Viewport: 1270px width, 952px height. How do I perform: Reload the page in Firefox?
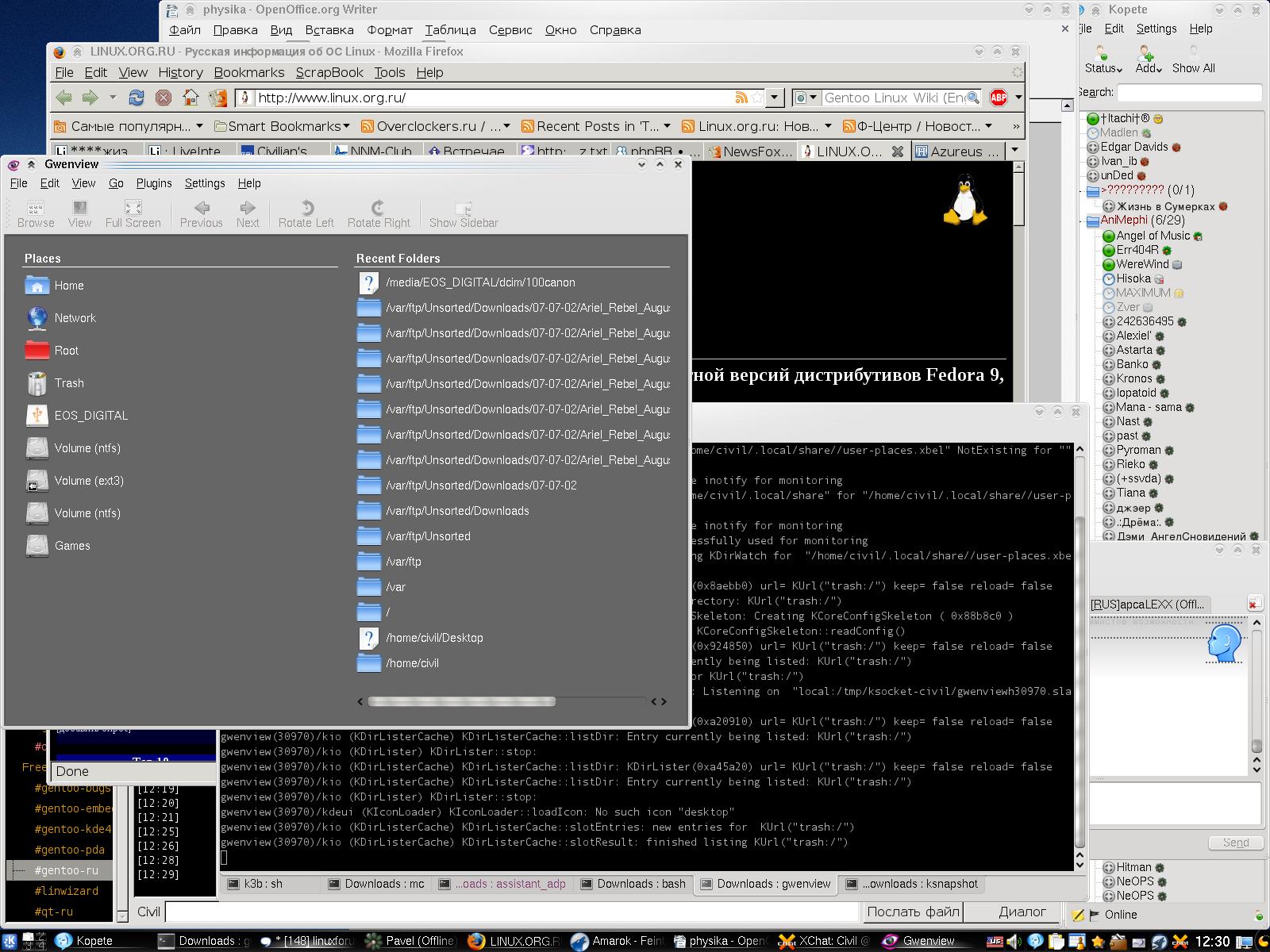[137, 98]
